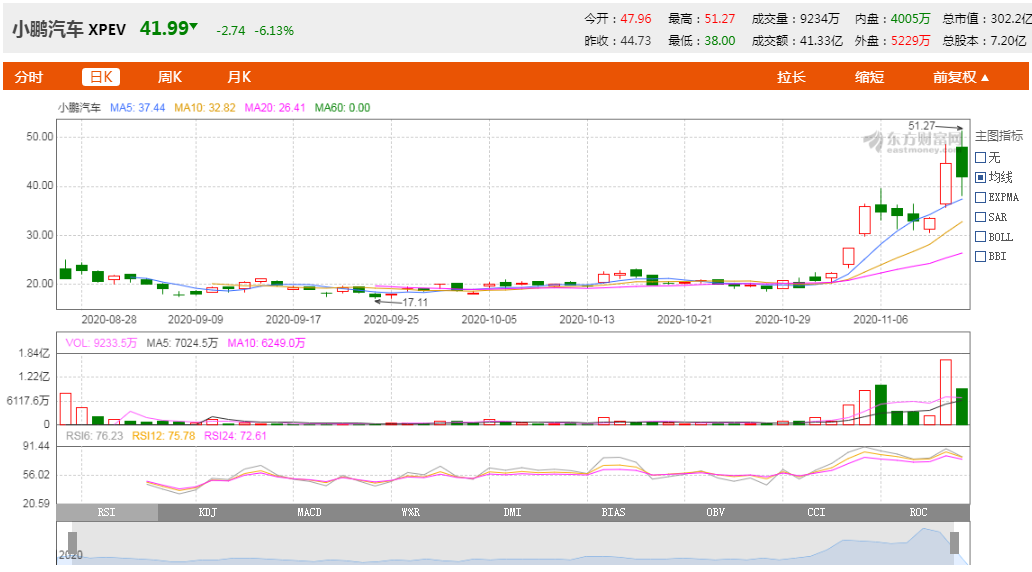This screenshot has height=572, width=1032.
Task: Enable the SAR indicator checkbox
Action: (x=981, y=217)
